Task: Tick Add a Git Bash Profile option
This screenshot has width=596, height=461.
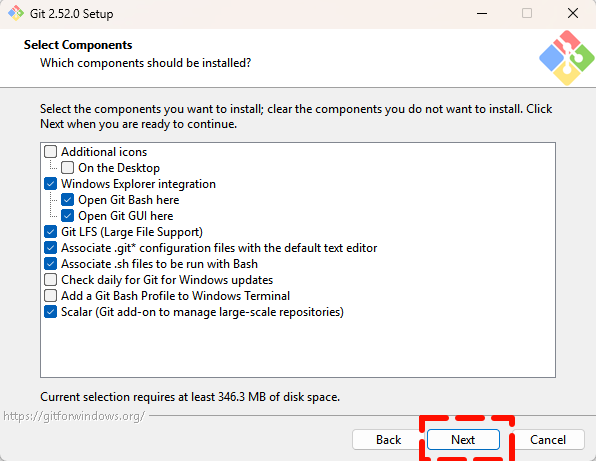Action: point(51,295)
